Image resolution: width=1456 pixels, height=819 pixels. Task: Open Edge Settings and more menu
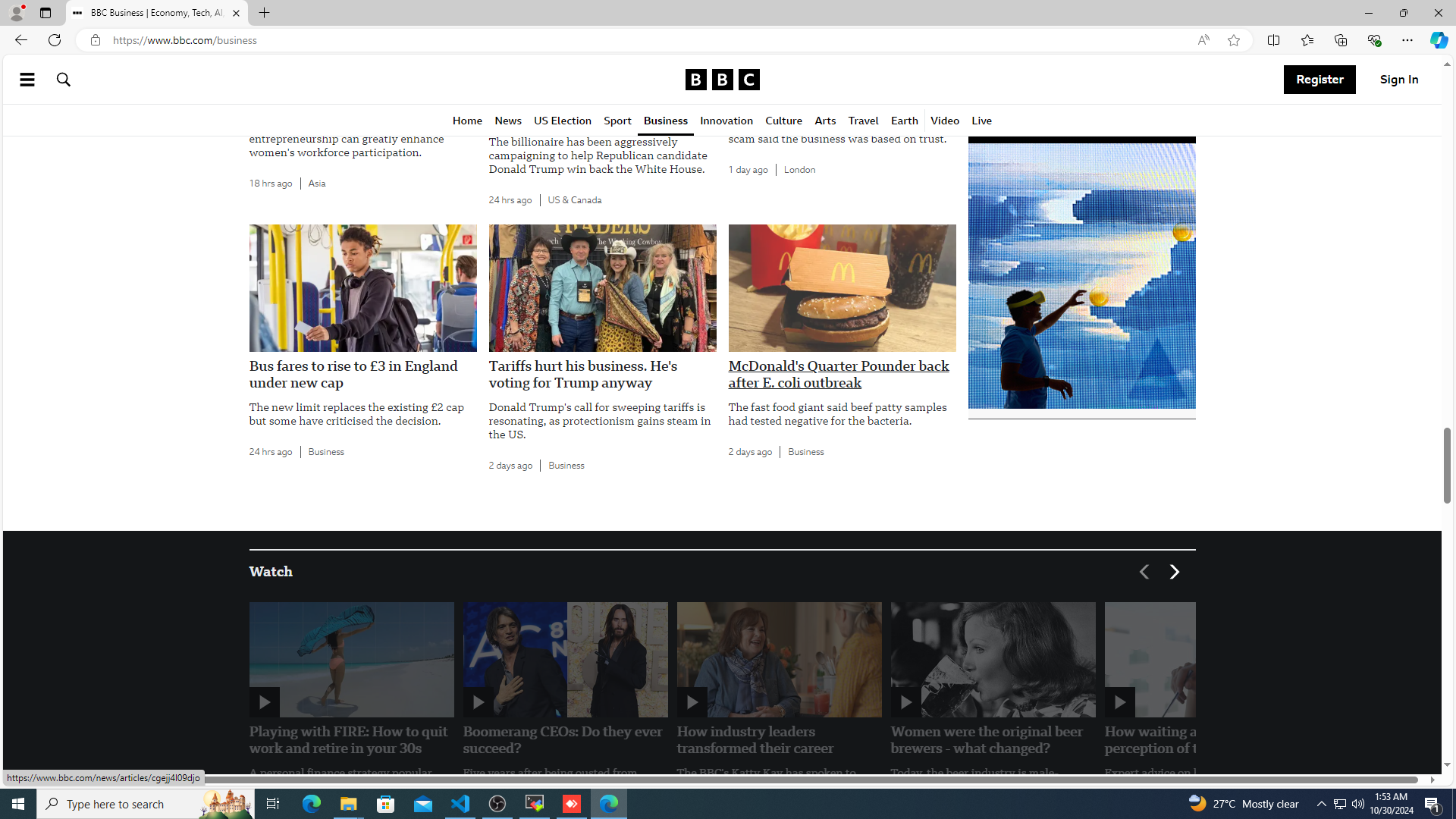point(1407,40)
